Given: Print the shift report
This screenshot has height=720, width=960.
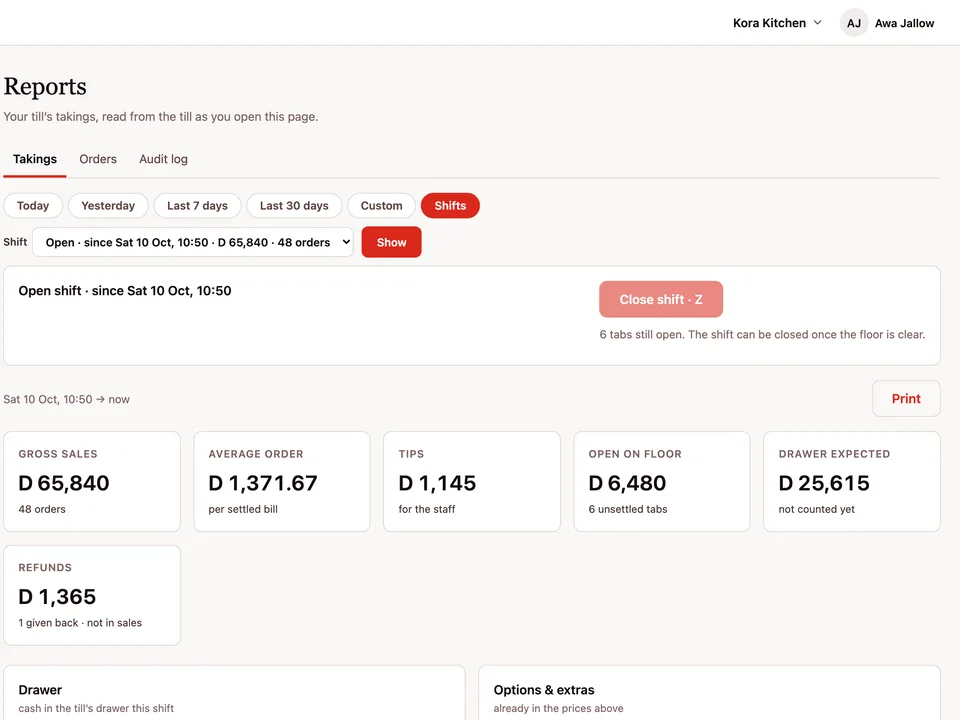Looking at the screenshot, I should [x=906, y=399].
